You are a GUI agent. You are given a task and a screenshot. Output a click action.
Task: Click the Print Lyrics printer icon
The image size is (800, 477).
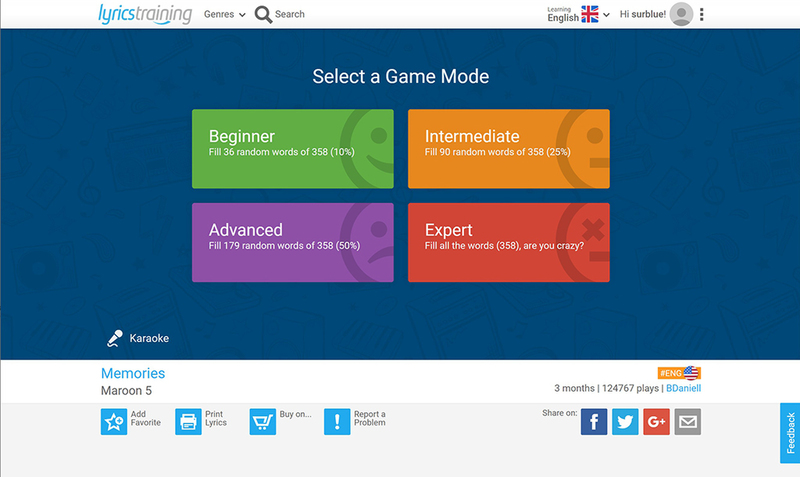(x=188, y=422)
